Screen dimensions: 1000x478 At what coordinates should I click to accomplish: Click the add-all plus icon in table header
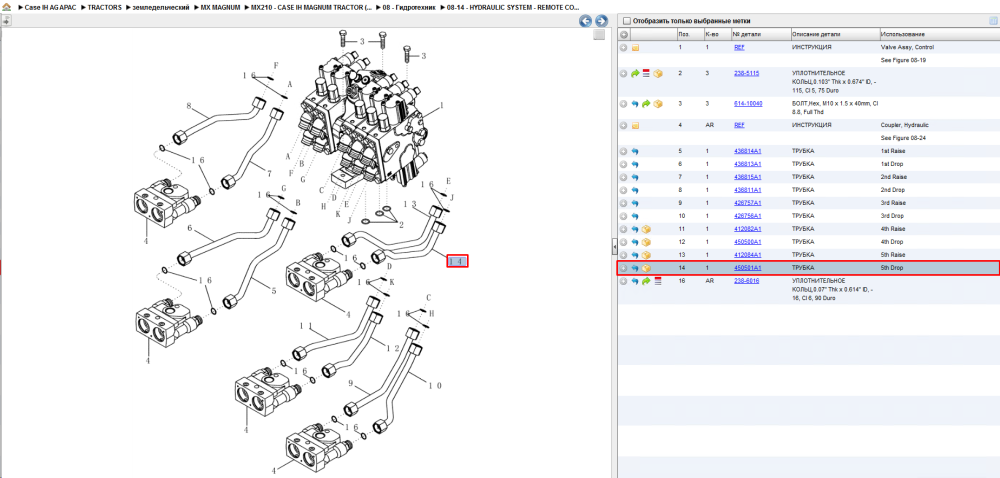tap(624, 34)
